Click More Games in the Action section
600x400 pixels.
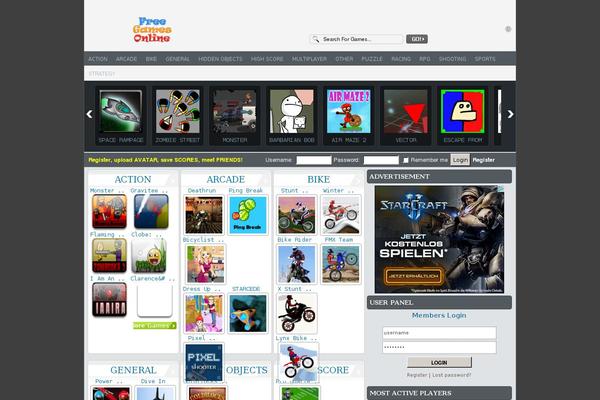pos(155,325)
